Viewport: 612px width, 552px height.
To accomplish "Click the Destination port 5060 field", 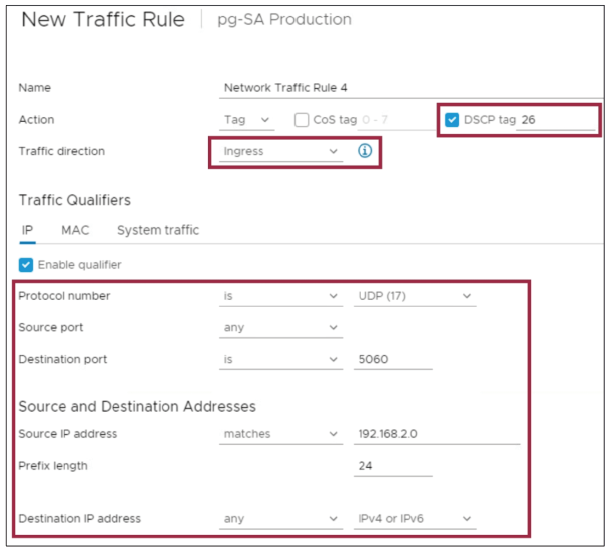I will coord(393,359).
